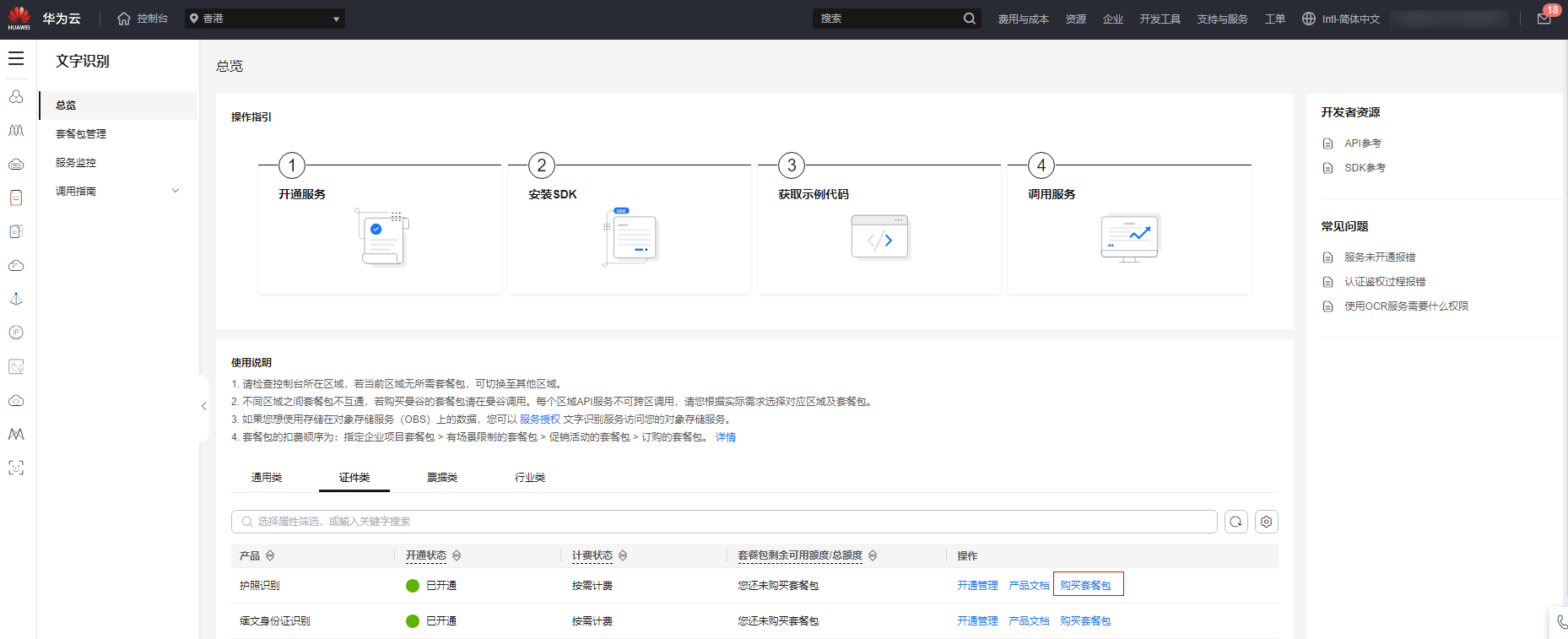Click the refresh table icon
1568x639 pixels.
[1235, 522]
